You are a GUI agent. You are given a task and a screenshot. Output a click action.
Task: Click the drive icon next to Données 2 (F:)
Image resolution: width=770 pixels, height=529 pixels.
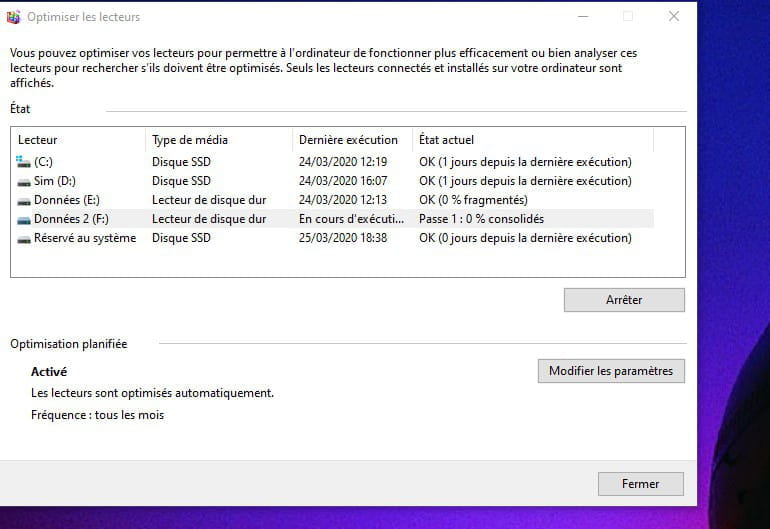[x=24, y=219]
